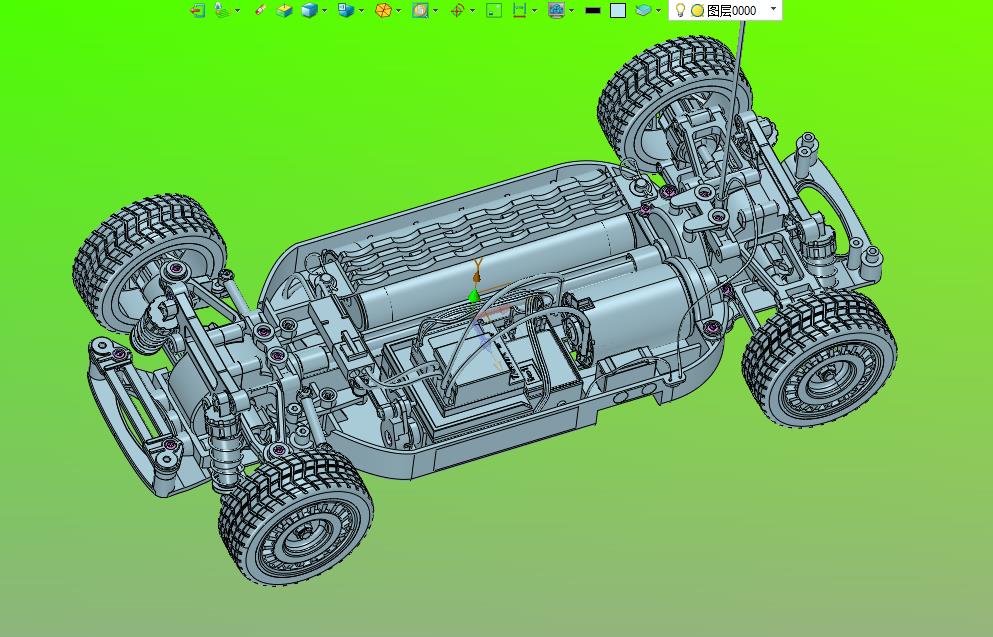This screenshot has height=637, width=993.
Task: Open the shaded cube dropdown arrow
Action: pos(324,10)
